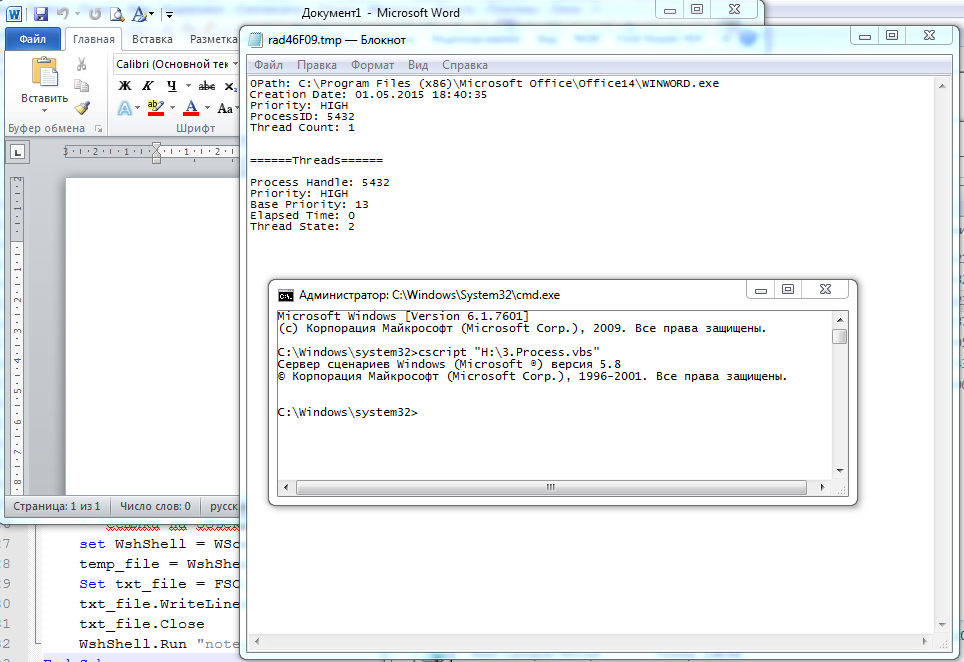Minimize the Notepad window

(865, 36)
